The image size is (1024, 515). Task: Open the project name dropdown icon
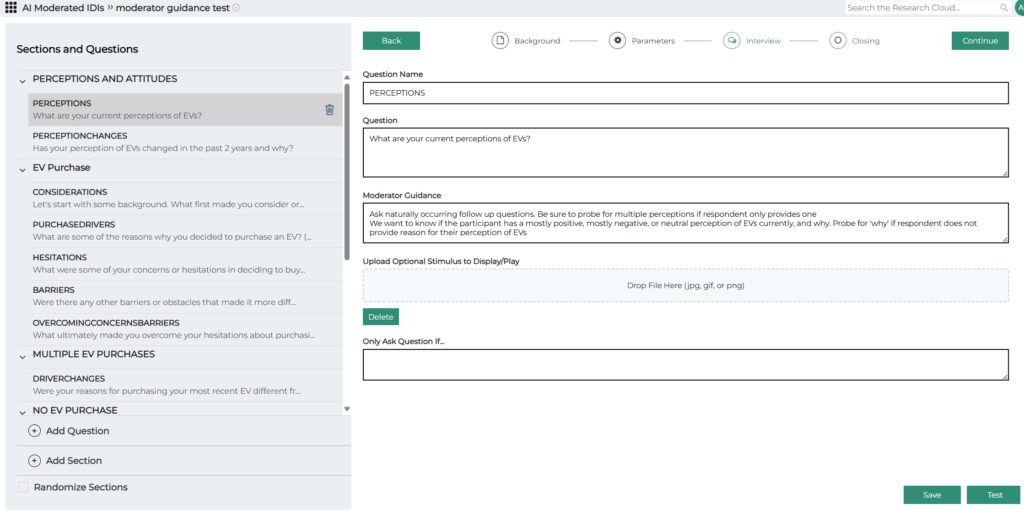point(236,8)
